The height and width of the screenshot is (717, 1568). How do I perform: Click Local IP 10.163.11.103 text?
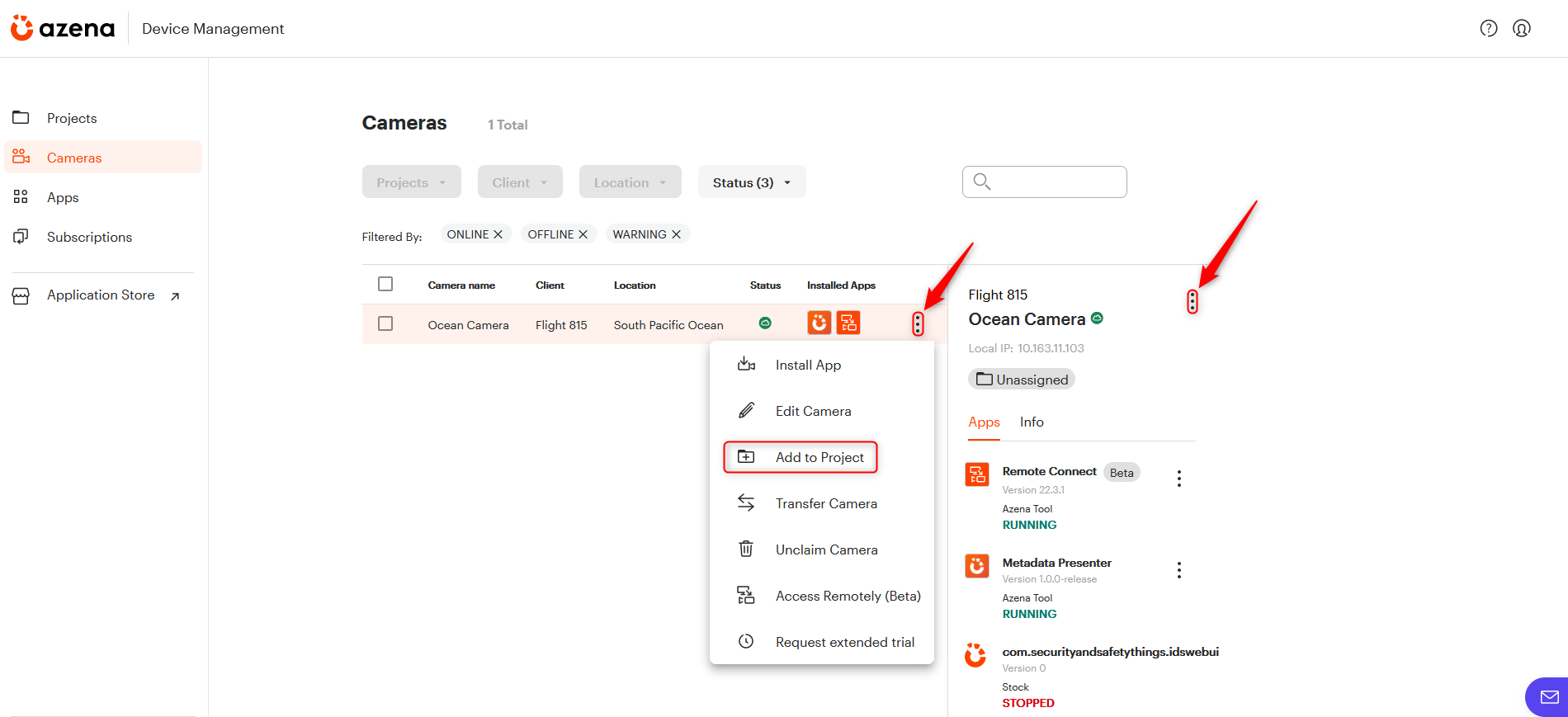tap(1026, 348)
